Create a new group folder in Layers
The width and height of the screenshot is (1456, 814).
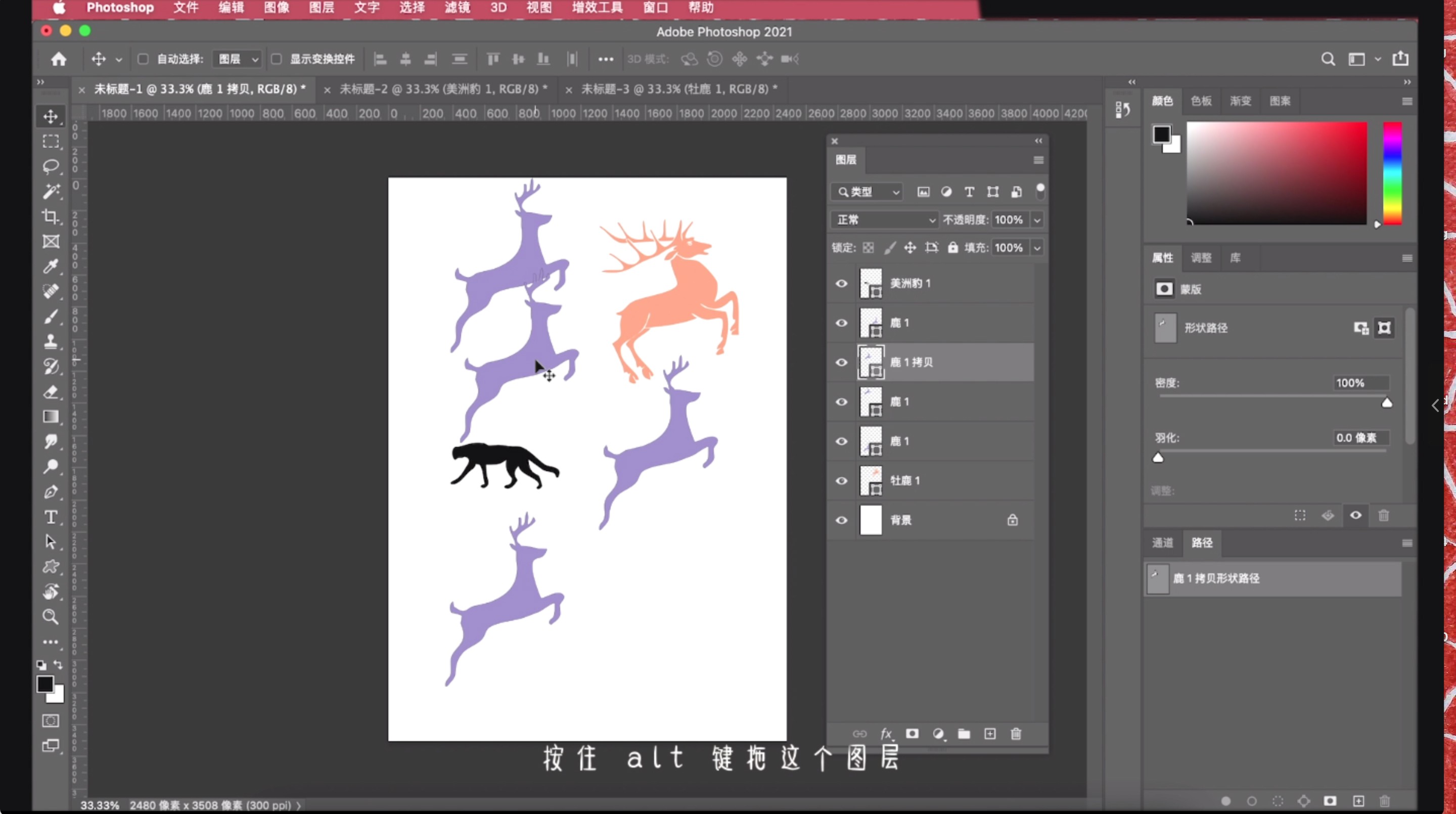(x=964, y=734)
